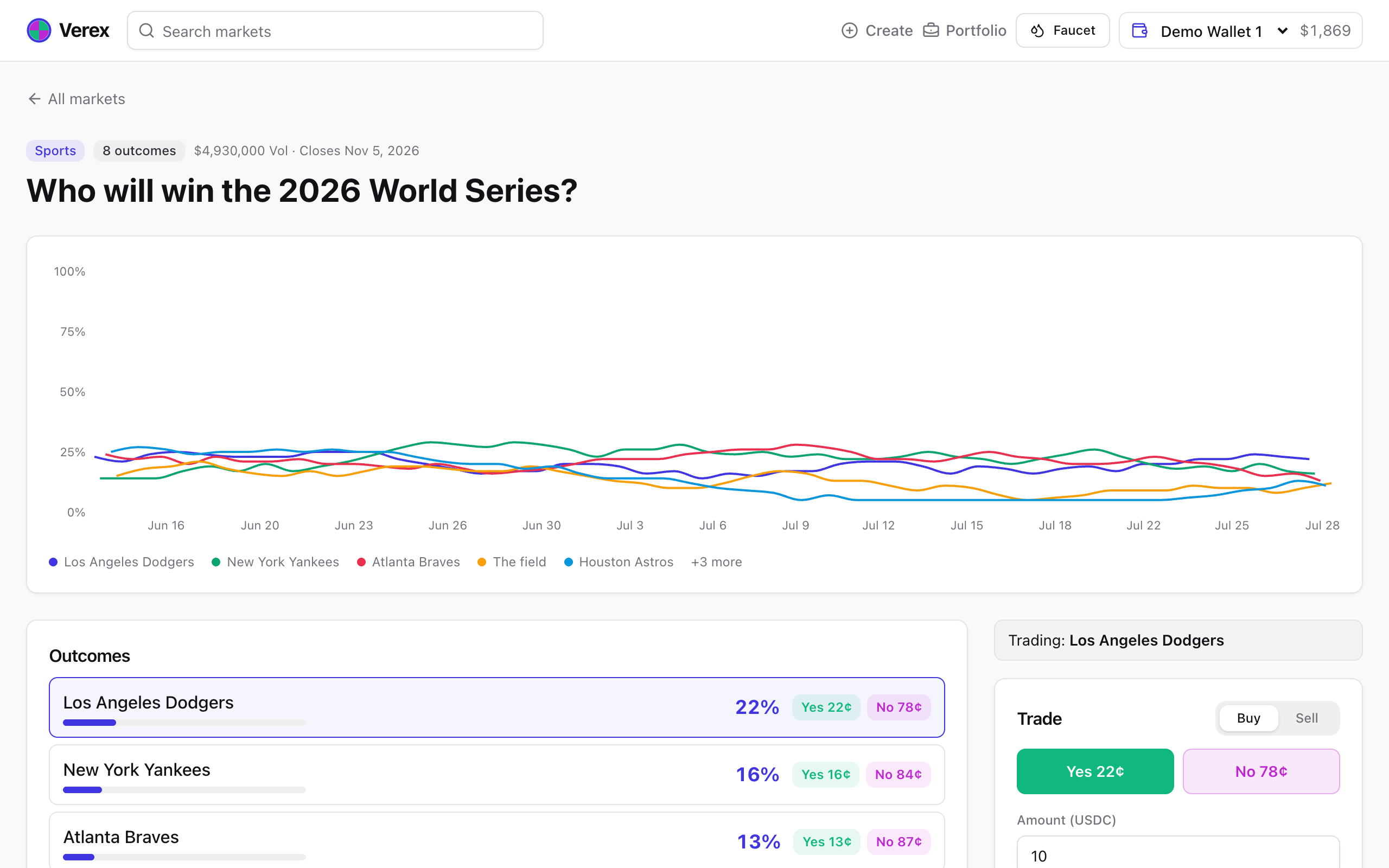Click Yes 16¢ for New York Yankees
The width and height of the screenshot is (1389, 868).
tap(825, 775)
